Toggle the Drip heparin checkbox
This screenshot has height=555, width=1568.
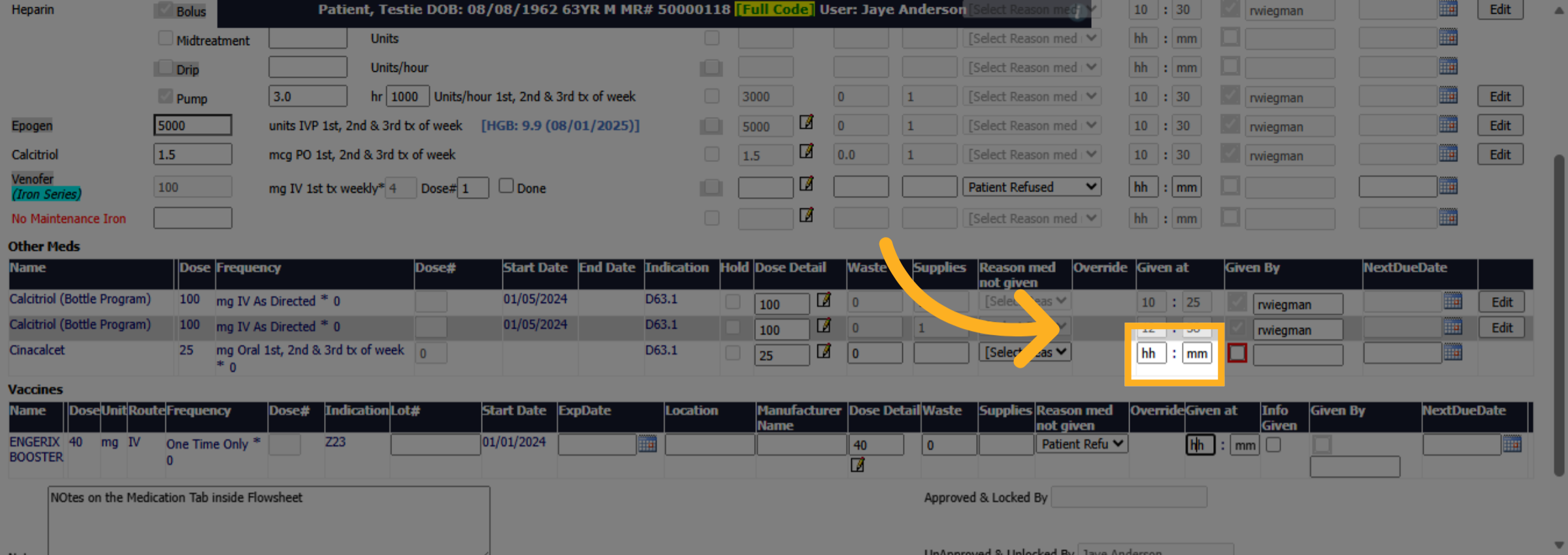click(x=165, y=67)
